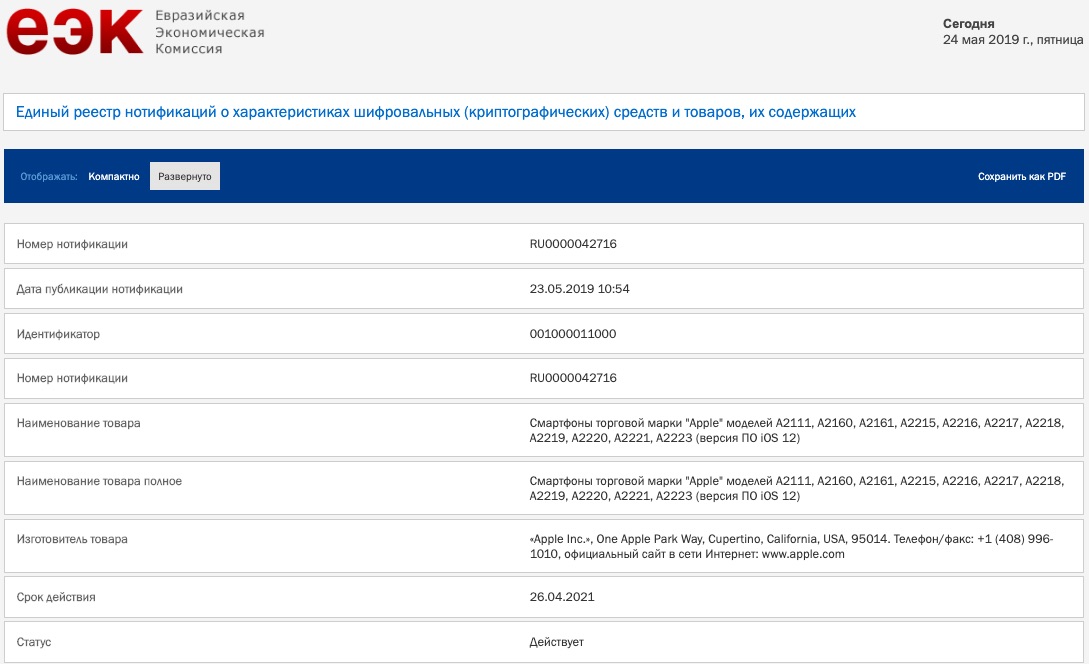Viewport: 1089px width, 664px height.
Task: Select the Развернуто display mode
Action: coord(185,176)
